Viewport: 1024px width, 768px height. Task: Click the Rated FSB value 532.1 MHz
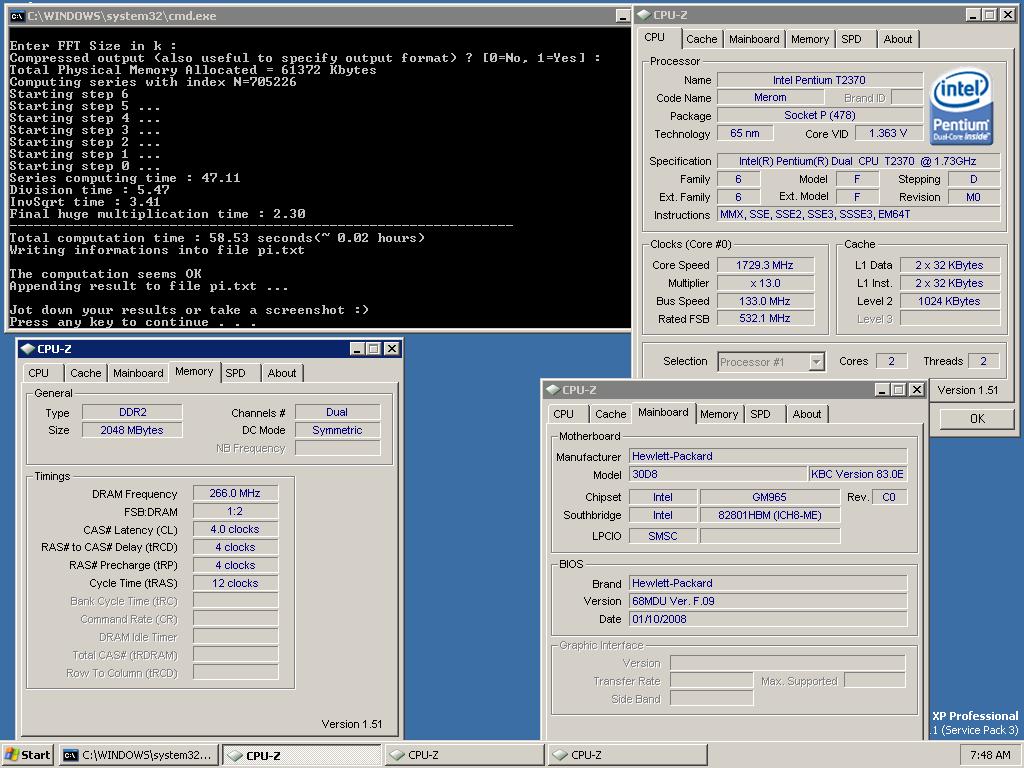(x=765, y=318)
